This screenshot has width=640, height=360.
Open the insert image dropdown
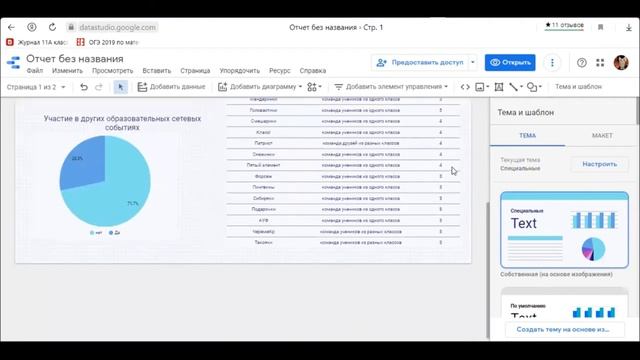click(482, 87)
